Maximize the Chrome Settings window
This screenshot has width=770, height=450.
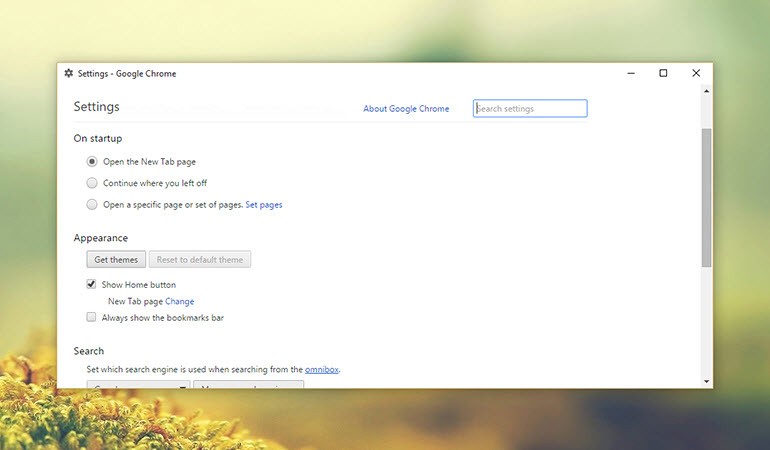[663, 73]
